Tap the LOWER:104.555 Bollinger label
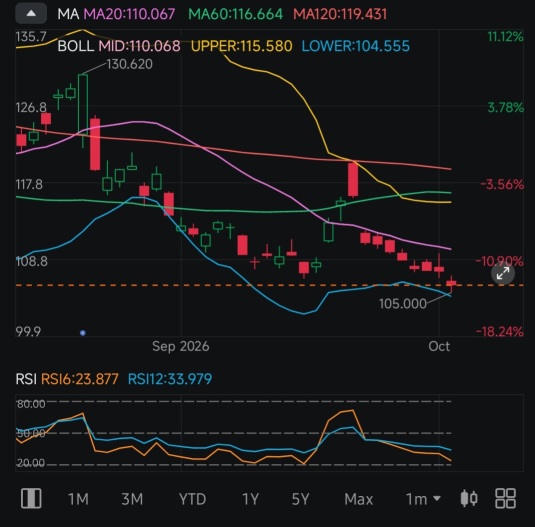535x527 pixels. pyautogui.click(x=356, y=46)
